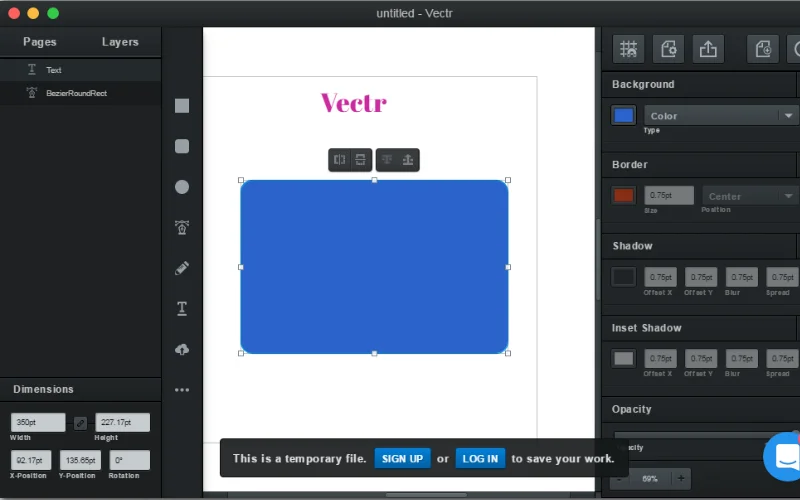Open the gray Inset Shadow color swatch
The image size is (800, 500).
[x=623, y=358]
